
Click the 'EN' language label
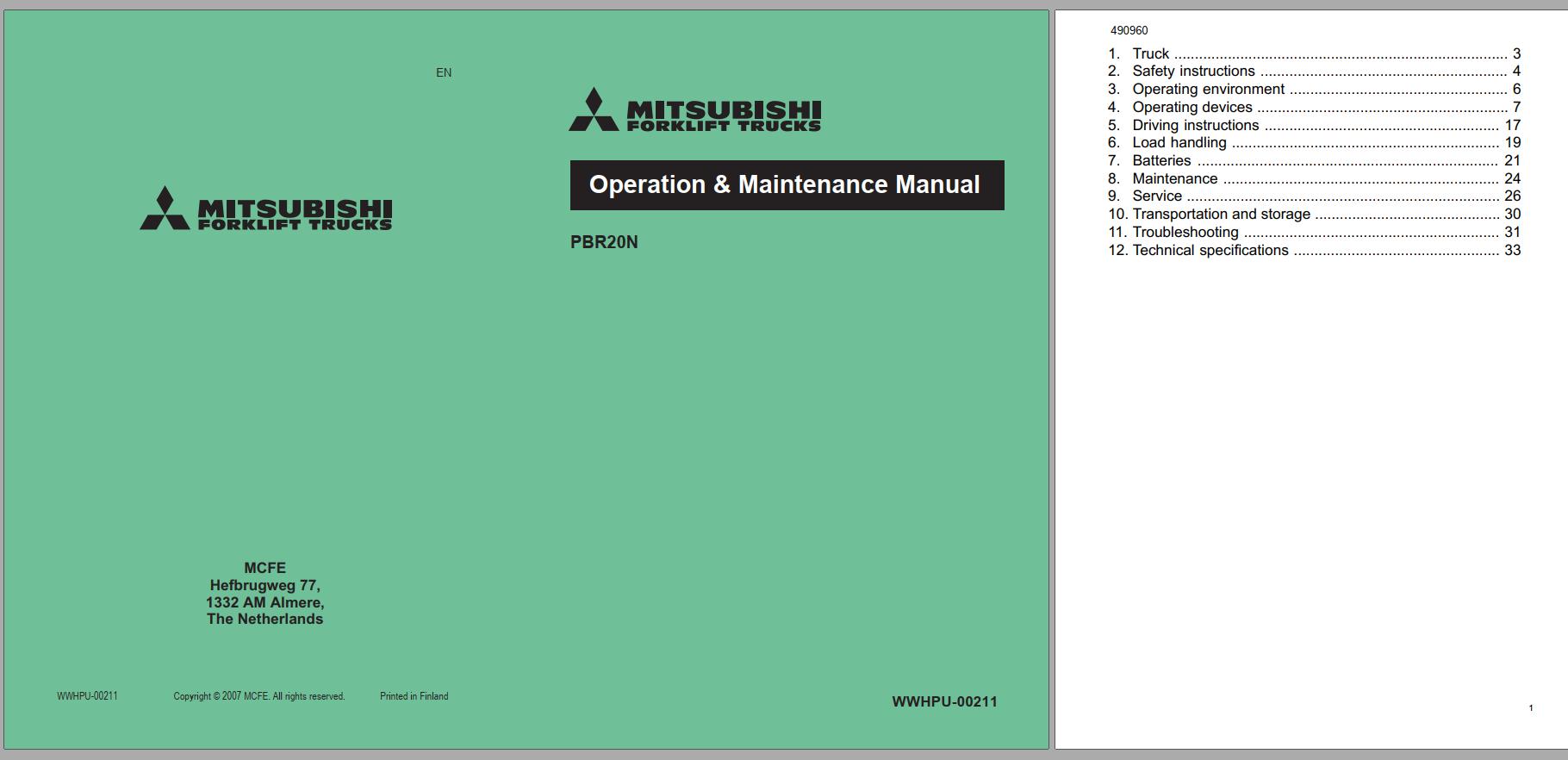(444, 72)
